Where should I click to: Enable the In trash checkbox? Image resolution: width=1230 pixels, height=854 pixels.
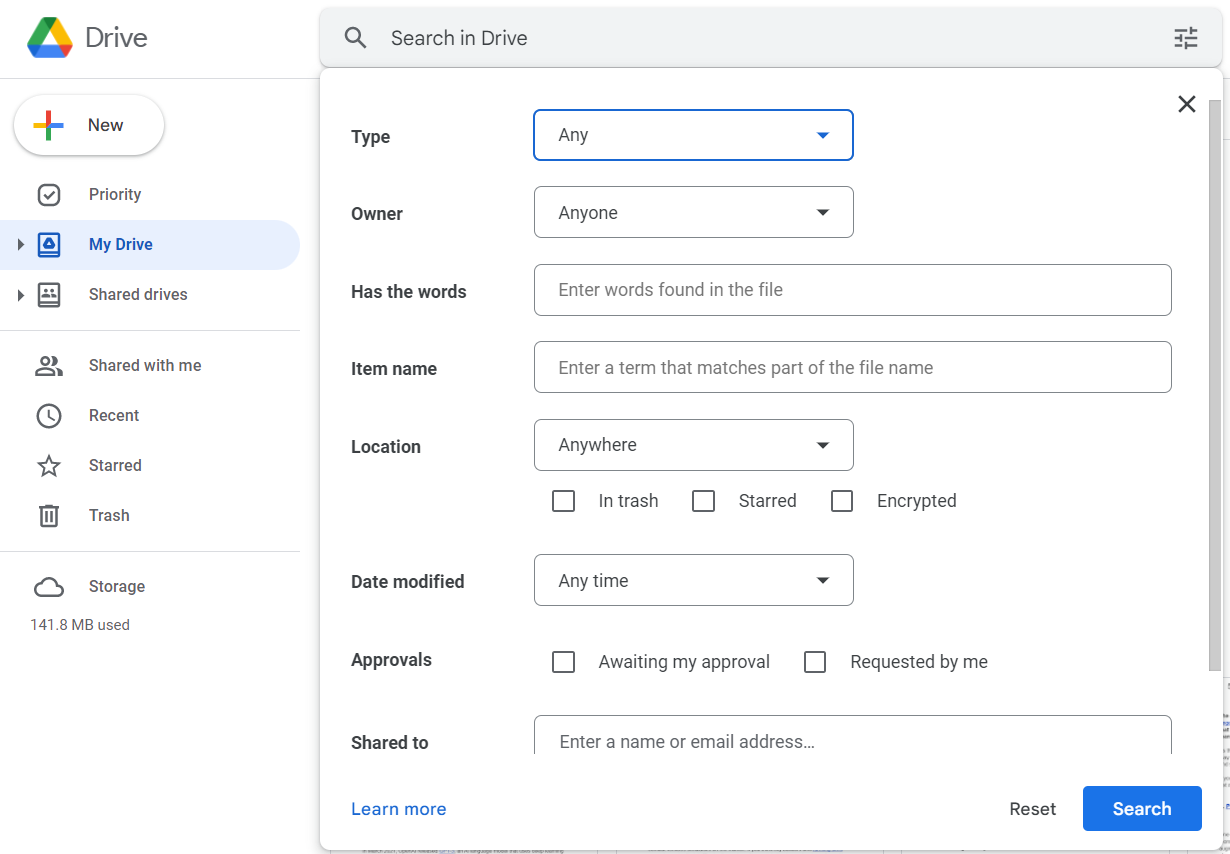click(x=564, y=501)
